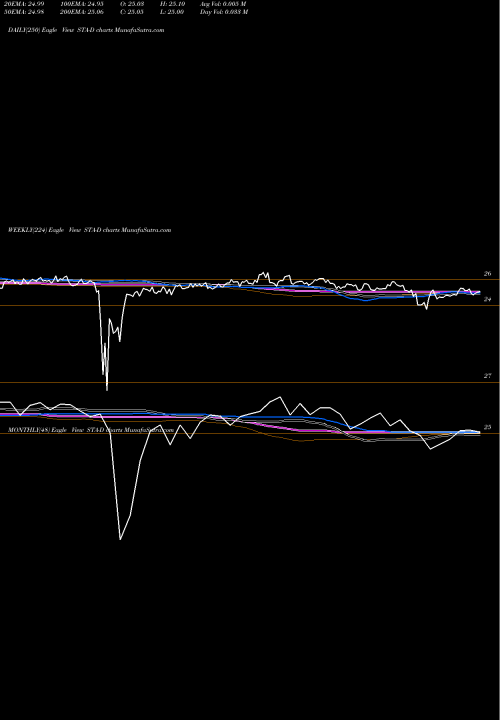Click the Low price 'L:' value

pos(172,12)
